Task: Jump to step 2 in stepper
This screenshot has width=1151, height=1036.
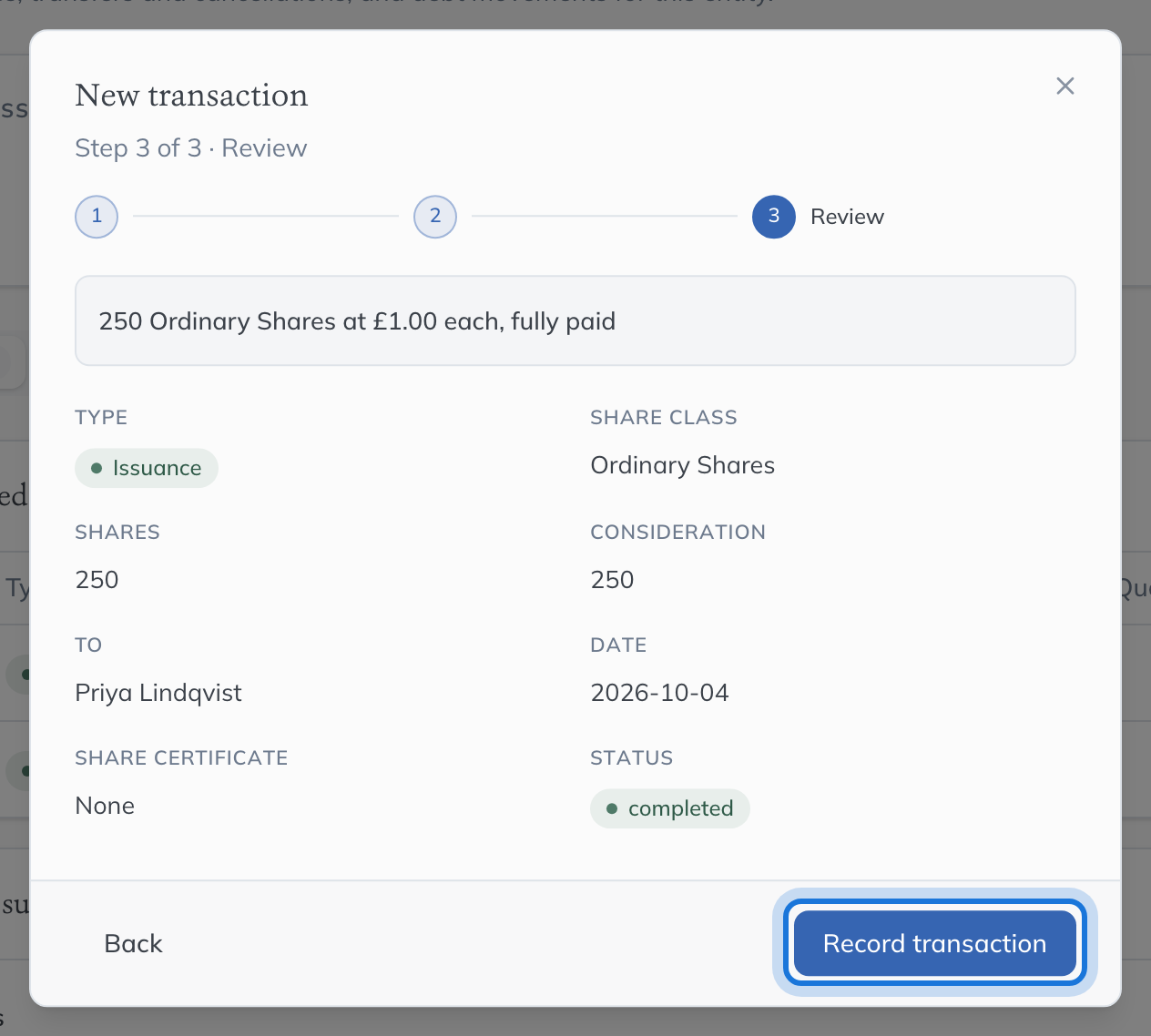Action: click(435, 217)
